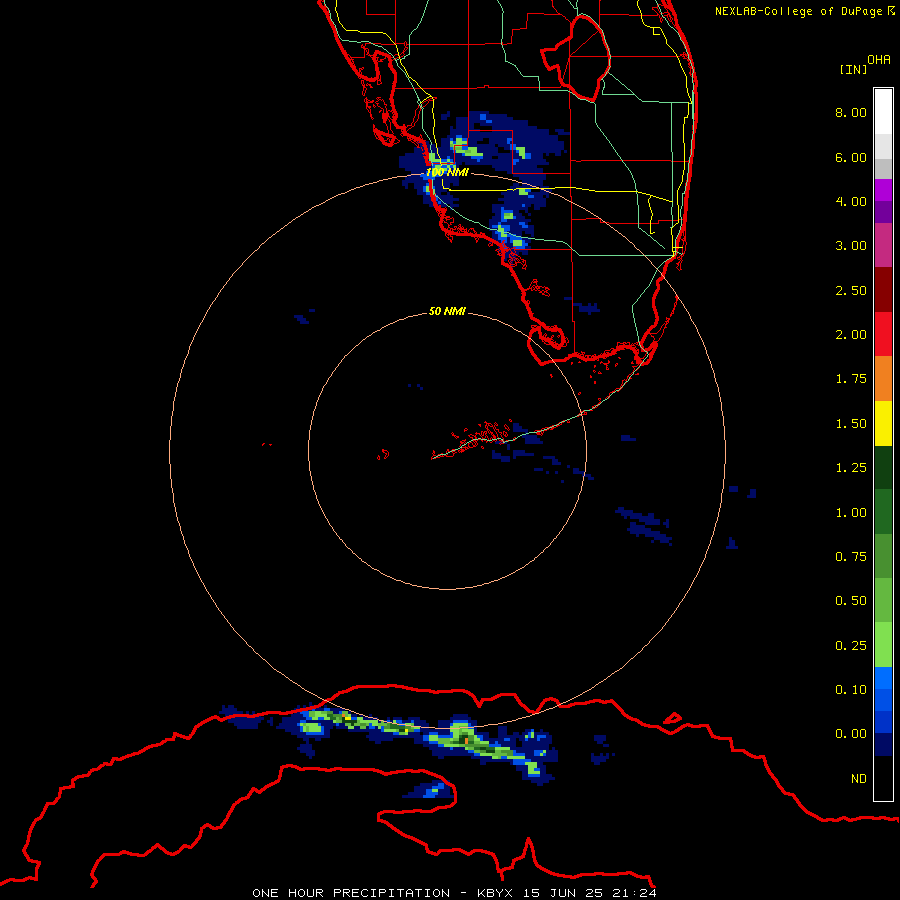Image resolution: width=900 pixels, height=900 pixels.
Task: Click the 50 NMI range ring label
Action: (447, 311)
